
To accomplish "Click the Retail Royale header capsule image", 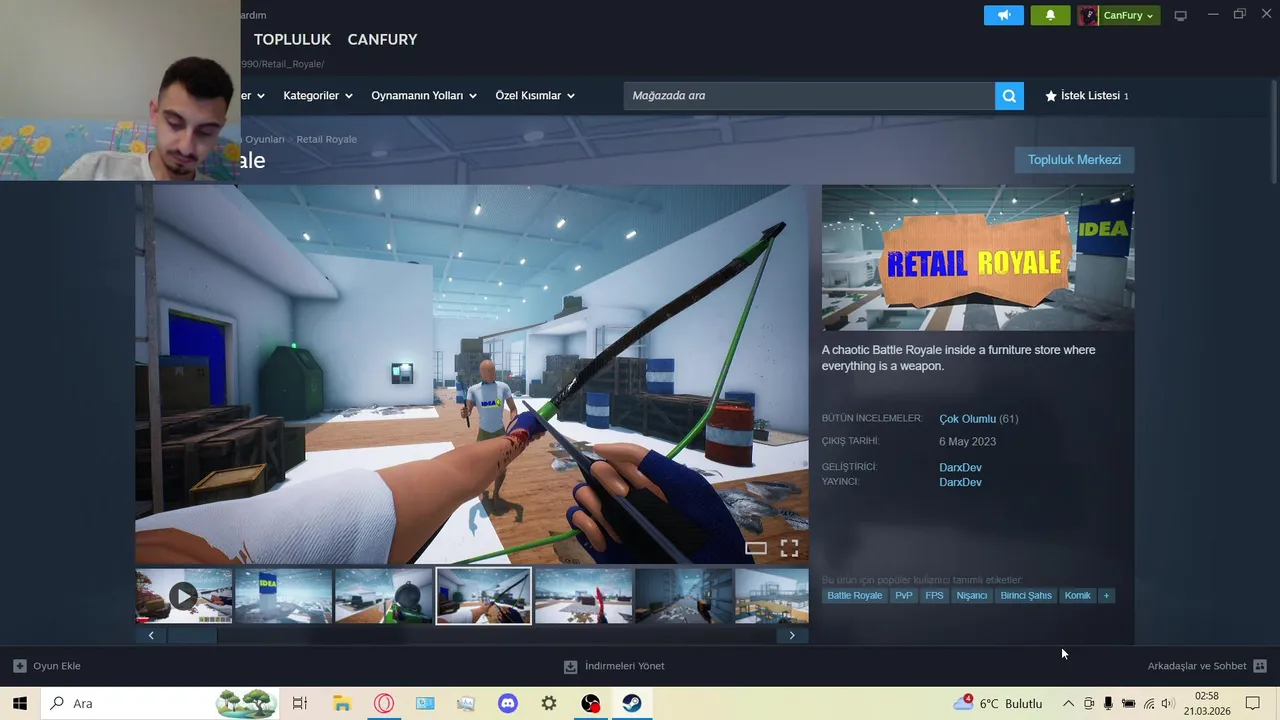I will pyautogui.click(x=978, y=258).
